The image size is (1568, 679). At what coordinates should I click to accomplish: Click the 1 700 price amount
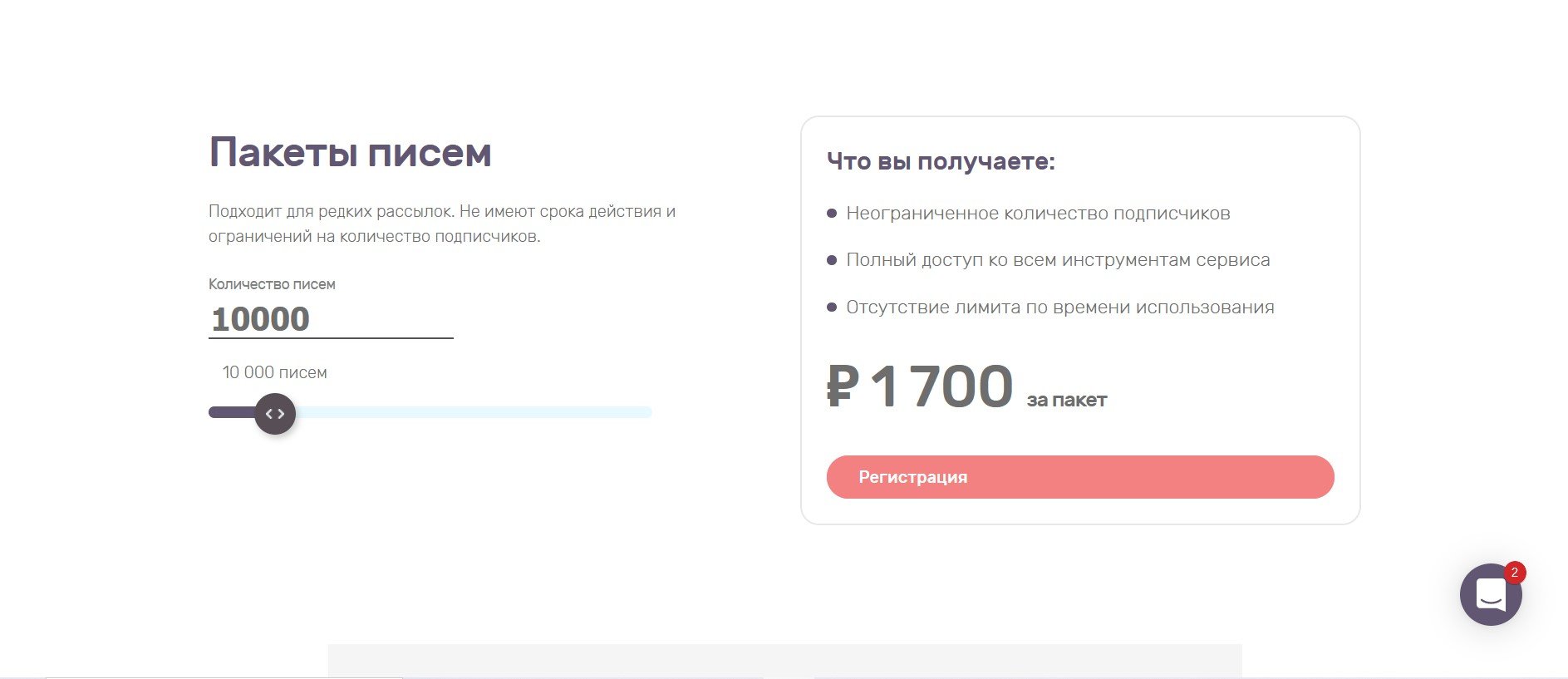(941, 387)
